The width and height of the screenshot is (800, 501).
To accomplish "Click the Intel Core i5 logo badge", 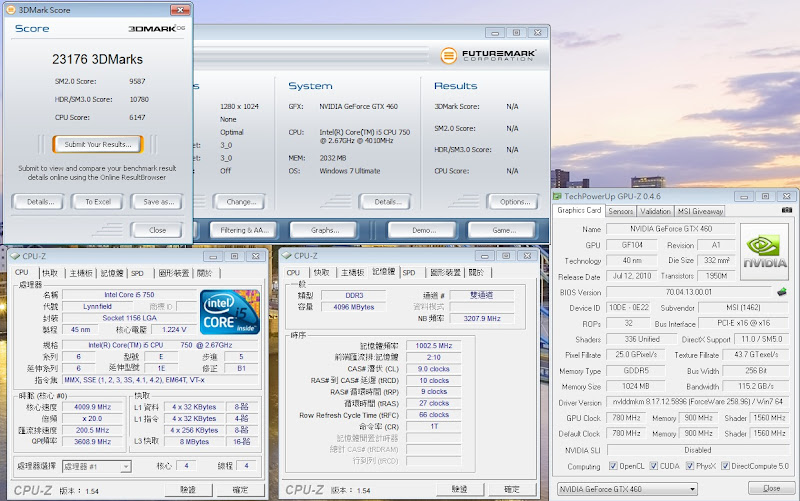I will (228, 310).
